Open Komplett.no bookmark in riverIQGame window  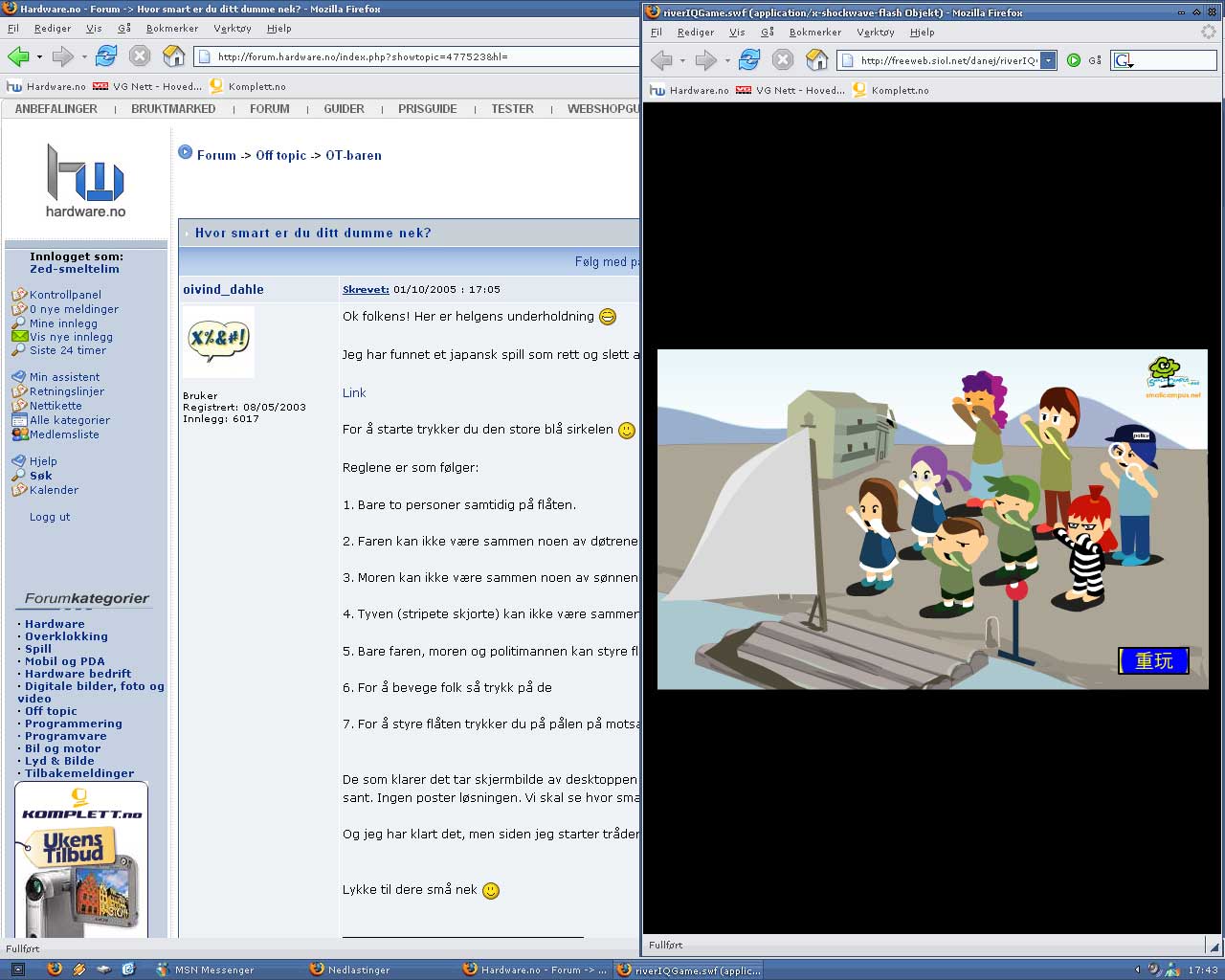pyautogui.click(x=890, y=90)
